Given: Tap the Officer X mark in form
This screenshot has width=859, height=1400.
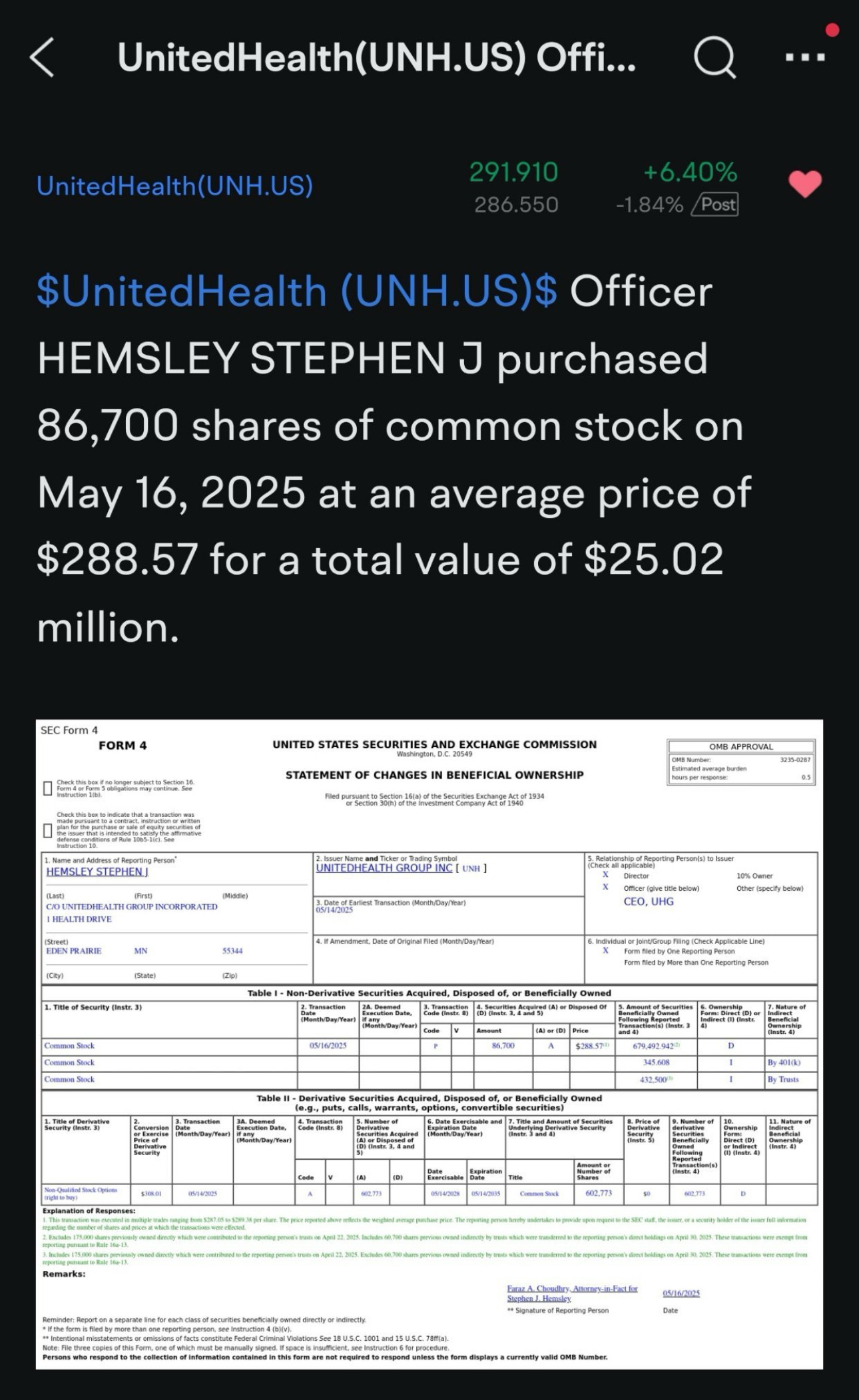Looking at the screenshot, I should click(x=605, y=887).
